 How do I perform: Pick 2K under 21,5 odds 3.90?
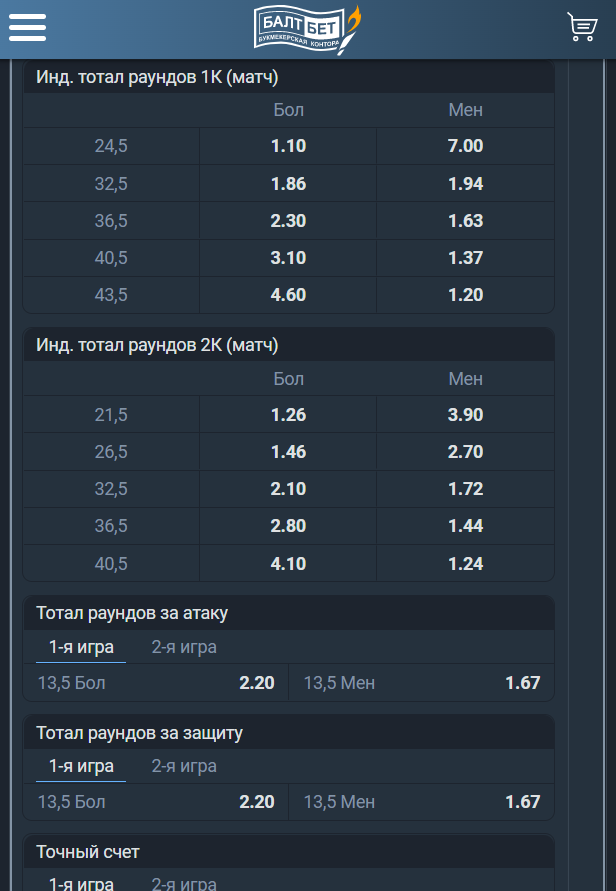click(465, 415)
